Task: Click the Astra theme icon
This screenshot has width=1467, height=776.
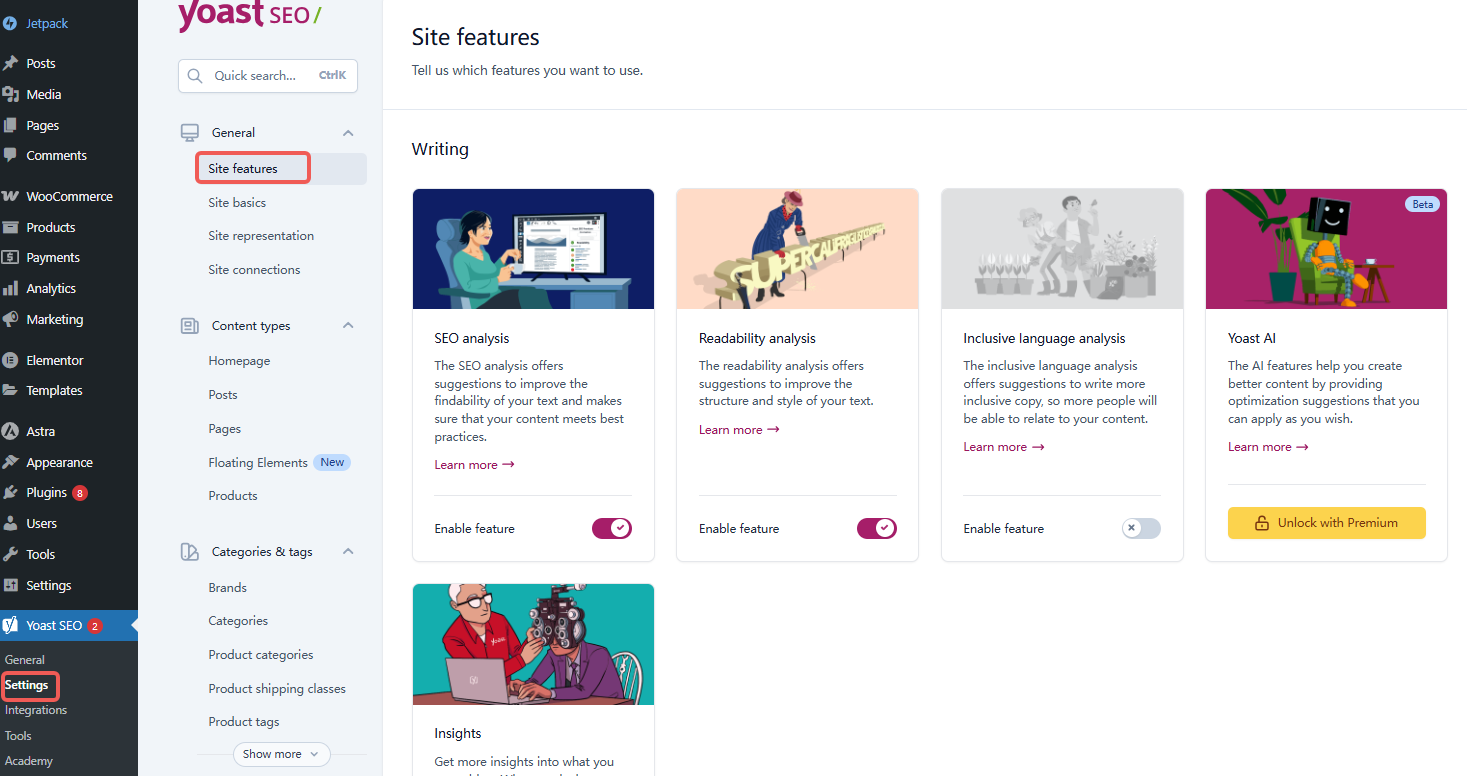Action: coord(10,432)
